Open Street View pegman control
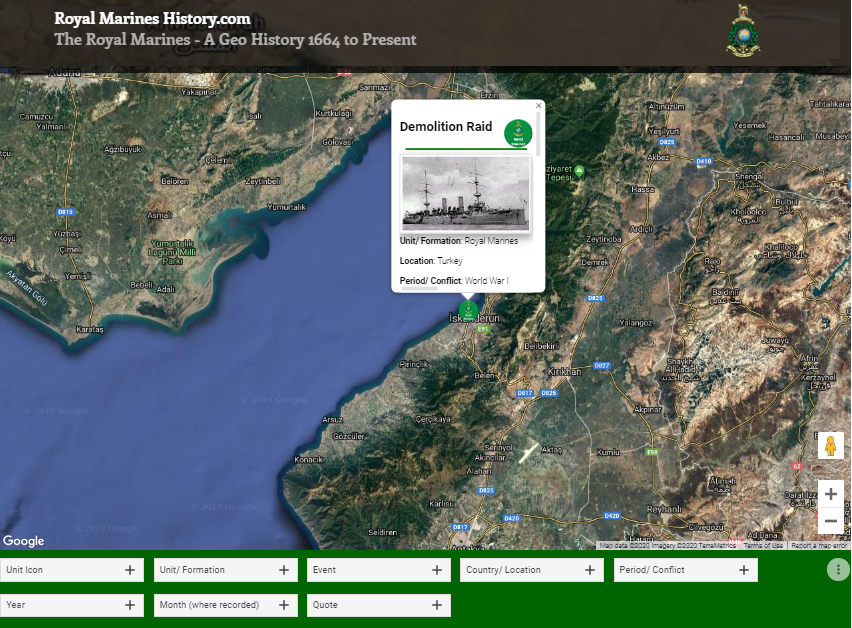Image resolution: width=852 pixels, height=628 pixels. pos(830,446)
